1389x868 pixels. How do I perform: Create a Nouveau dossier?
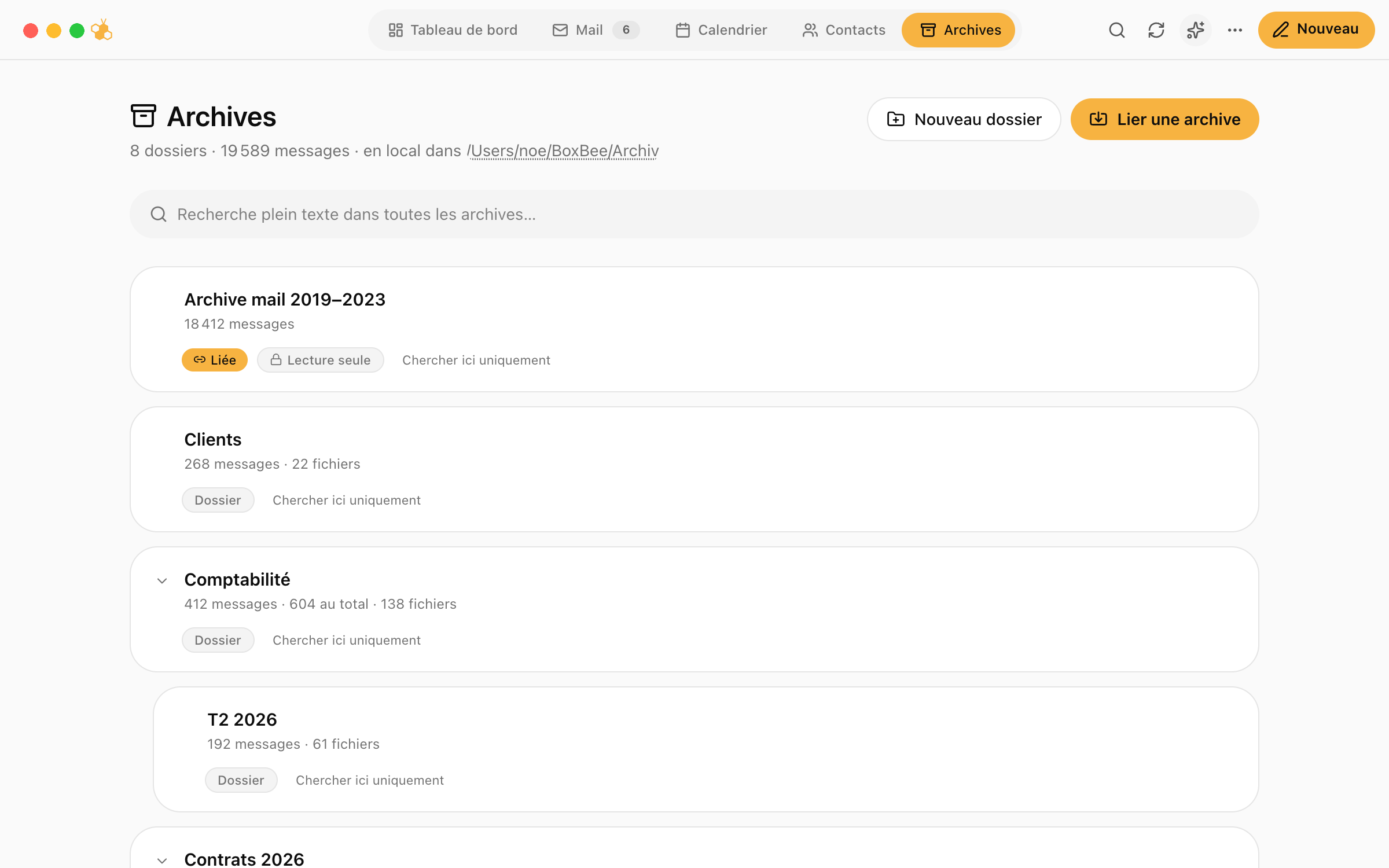tap(964, 119)
